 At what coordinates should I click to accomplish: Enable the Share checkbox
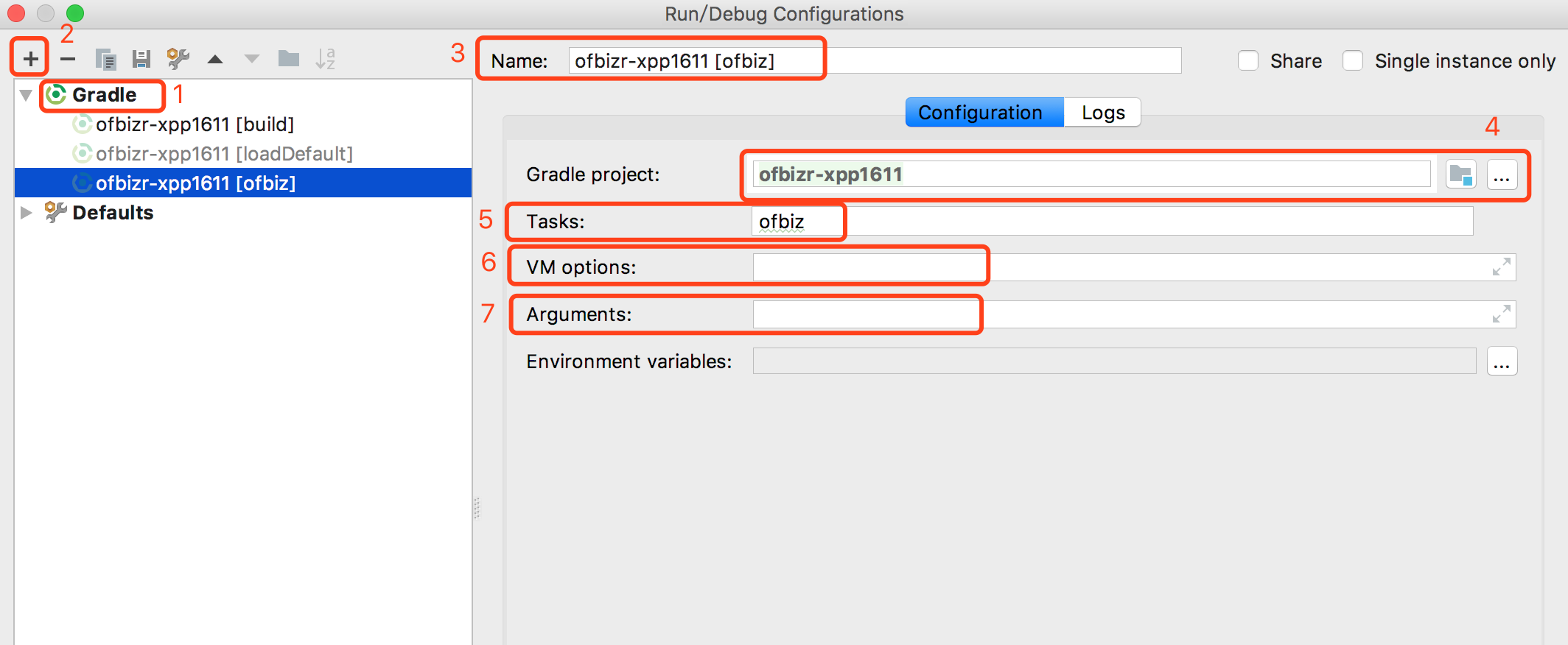click(1247, 60)
